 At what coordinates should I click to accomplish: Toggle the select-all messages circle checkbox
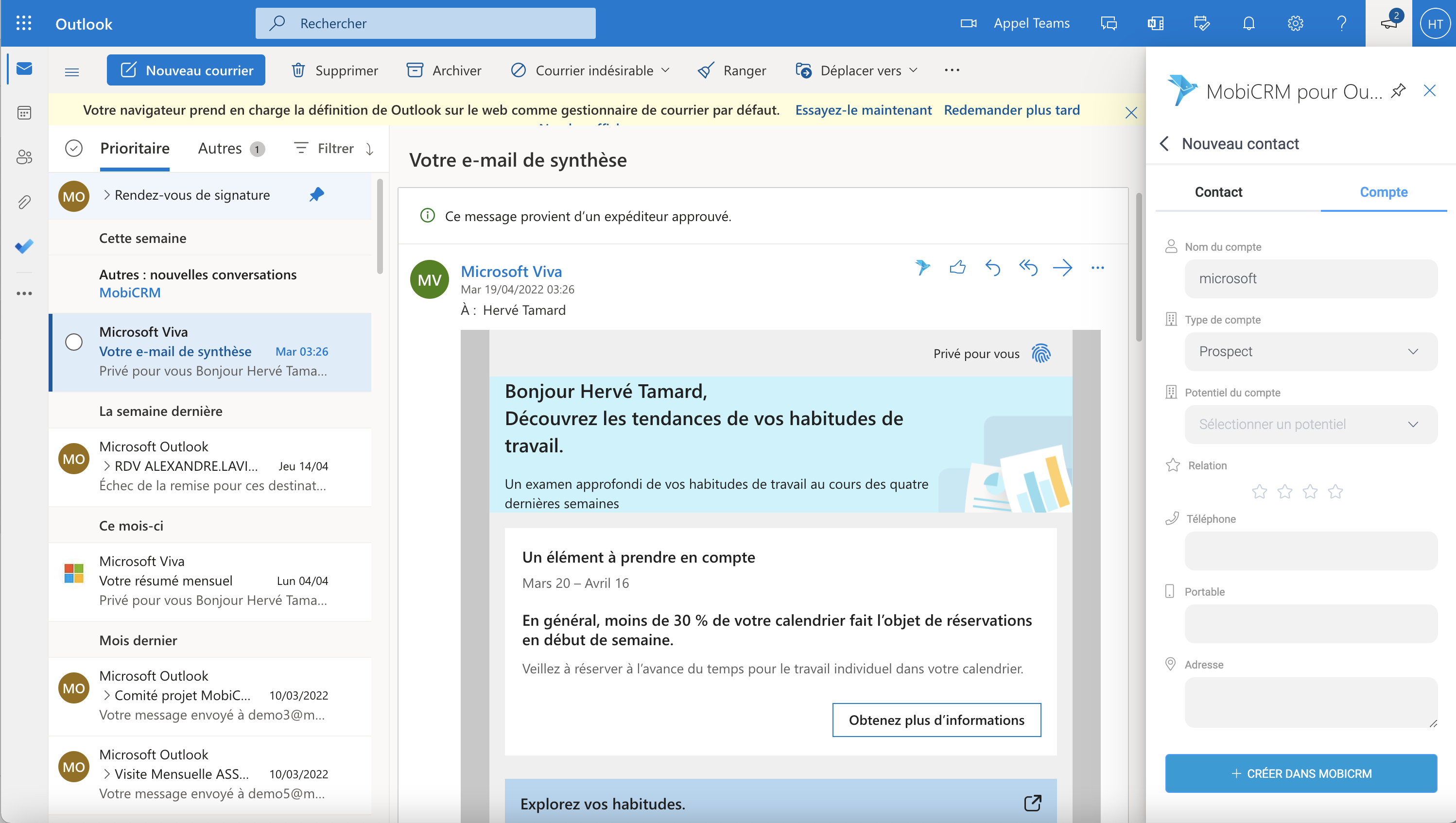[73, 148]
